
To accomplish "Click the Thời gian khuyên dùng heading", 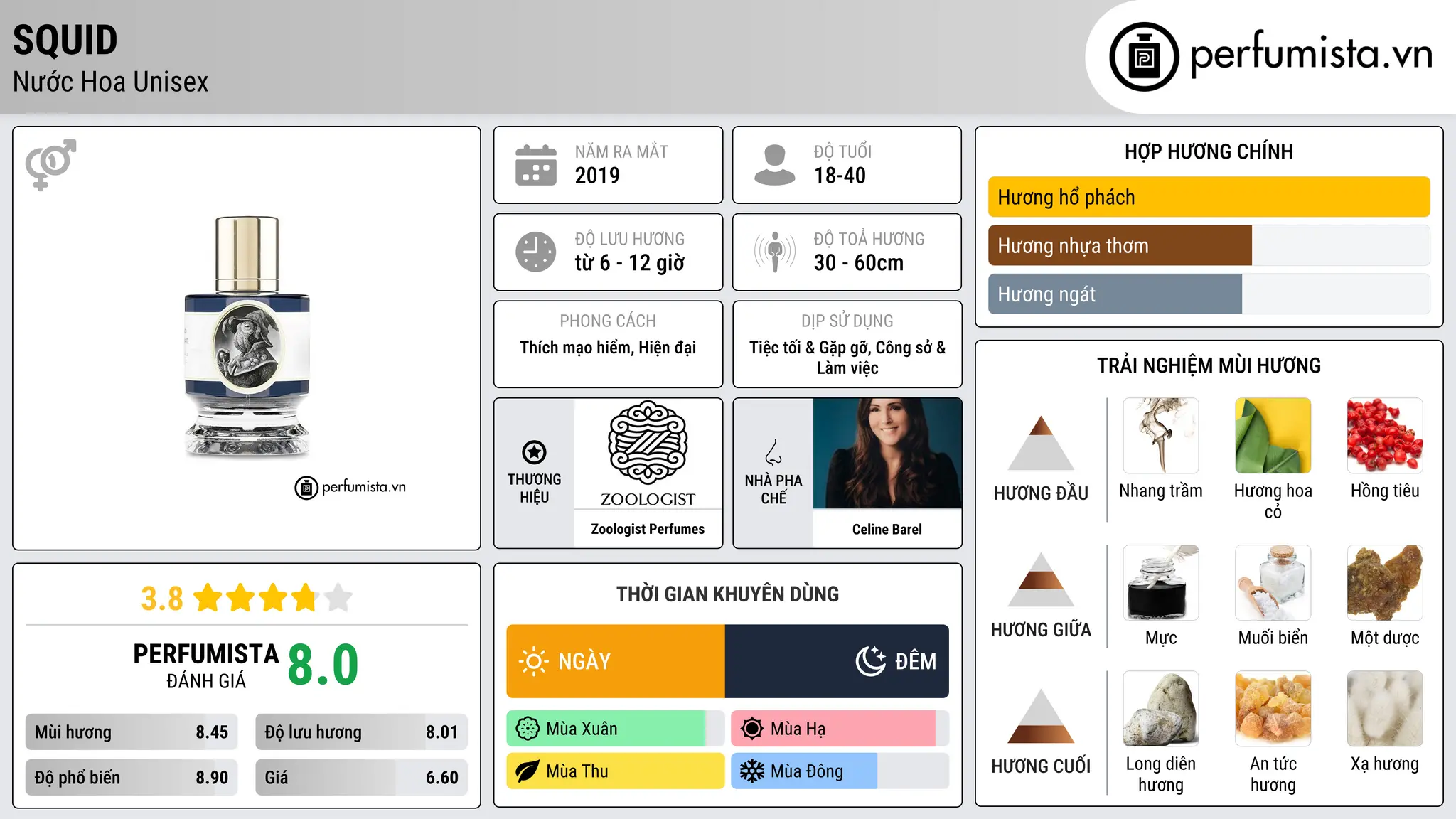I will coord(728,594).
